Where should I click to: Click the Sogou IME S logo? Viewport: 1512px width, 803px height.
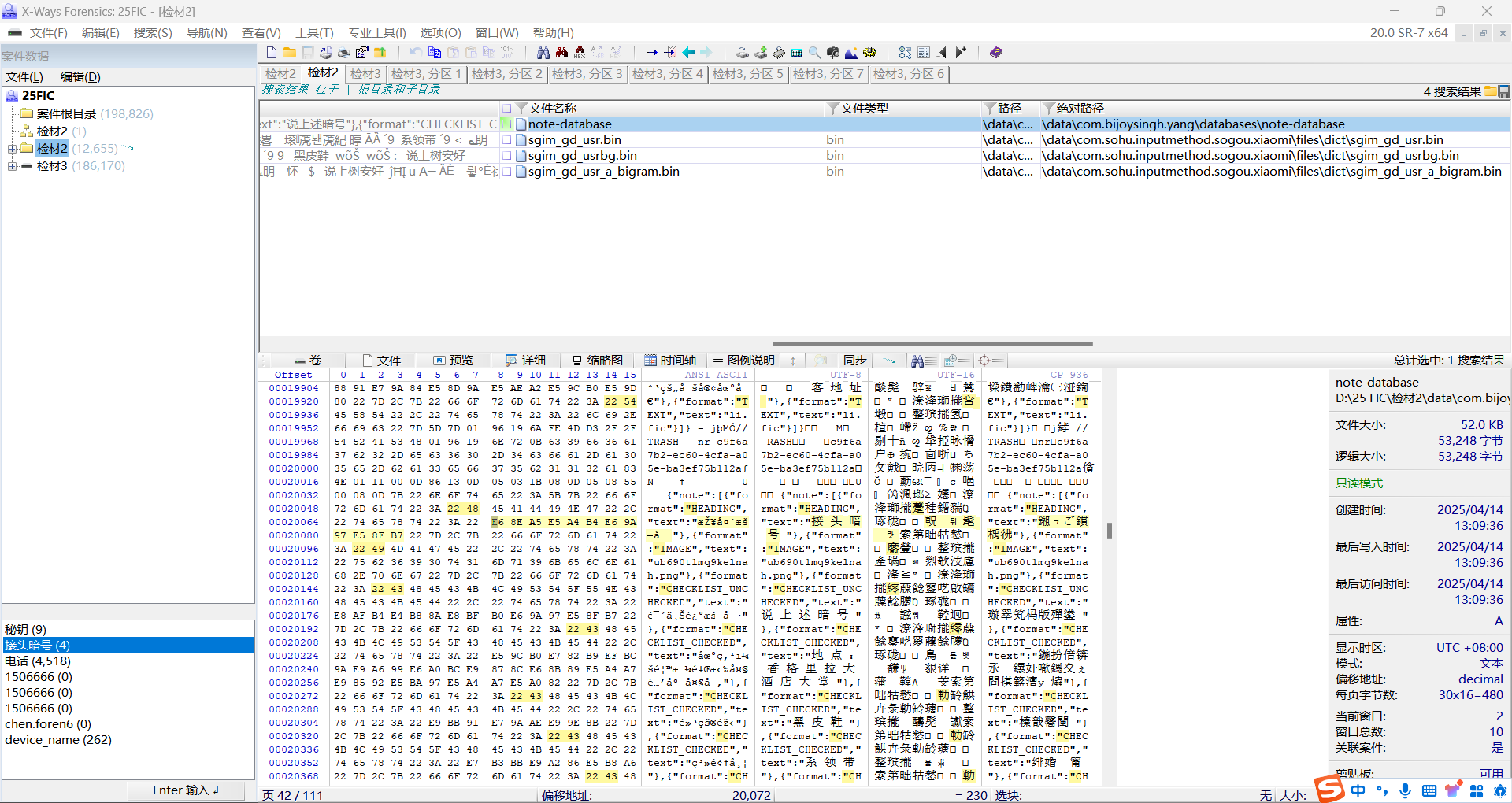click(x=1329, y=788)
